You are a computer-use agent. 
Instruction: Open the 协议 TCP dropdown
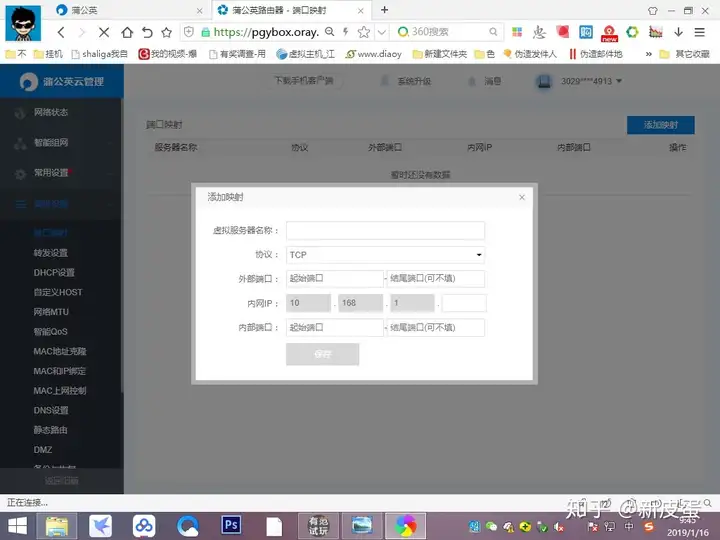385,255
